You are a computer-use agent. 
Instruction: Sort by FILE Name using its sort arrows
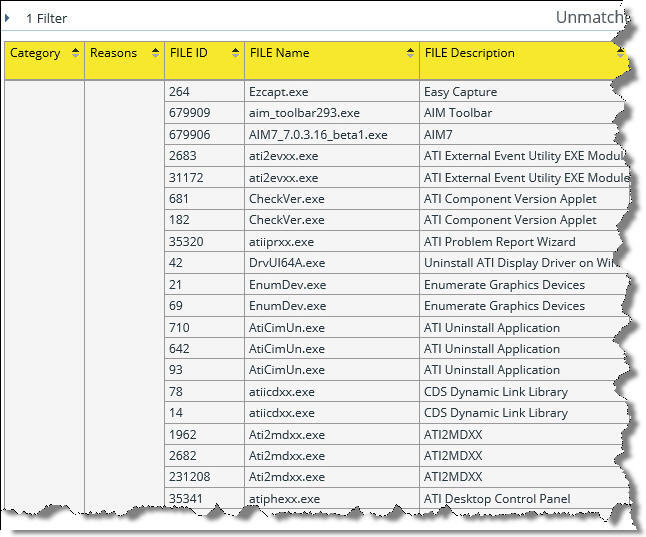click(x=410, y=53)
